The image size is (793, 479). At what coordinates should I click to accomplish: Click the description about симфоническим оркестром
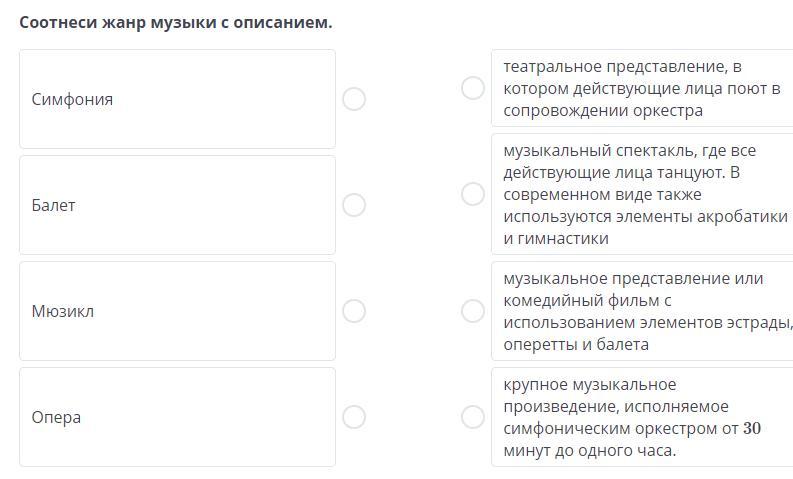pos(640,417)
